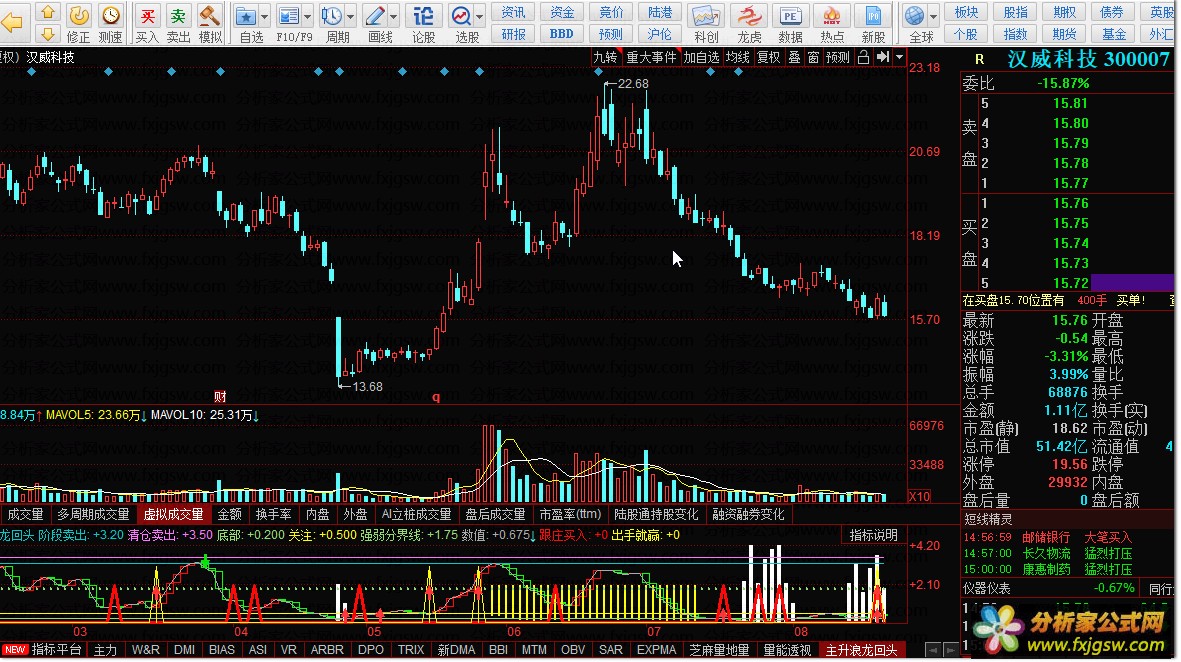Expand the 选股 screener dropdown arrow
The image size is (1181, 662).
(x=479, y=16)
